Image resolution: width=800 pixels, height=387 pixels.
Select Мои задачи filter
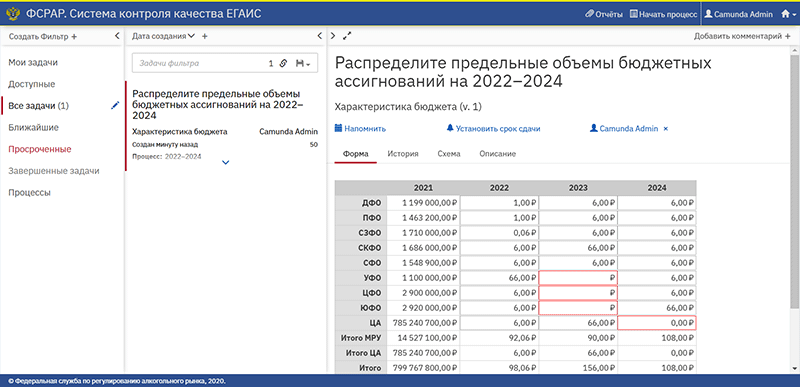coord(33,63)
